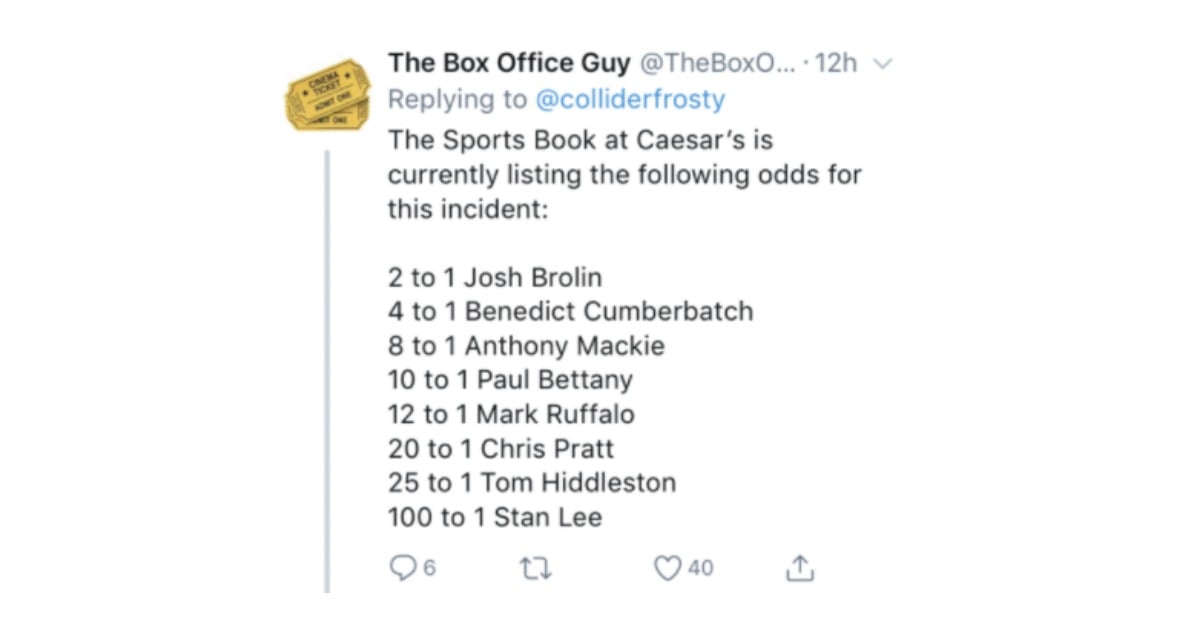Expand tweet options with the chevron arrow

click(882, 64)
